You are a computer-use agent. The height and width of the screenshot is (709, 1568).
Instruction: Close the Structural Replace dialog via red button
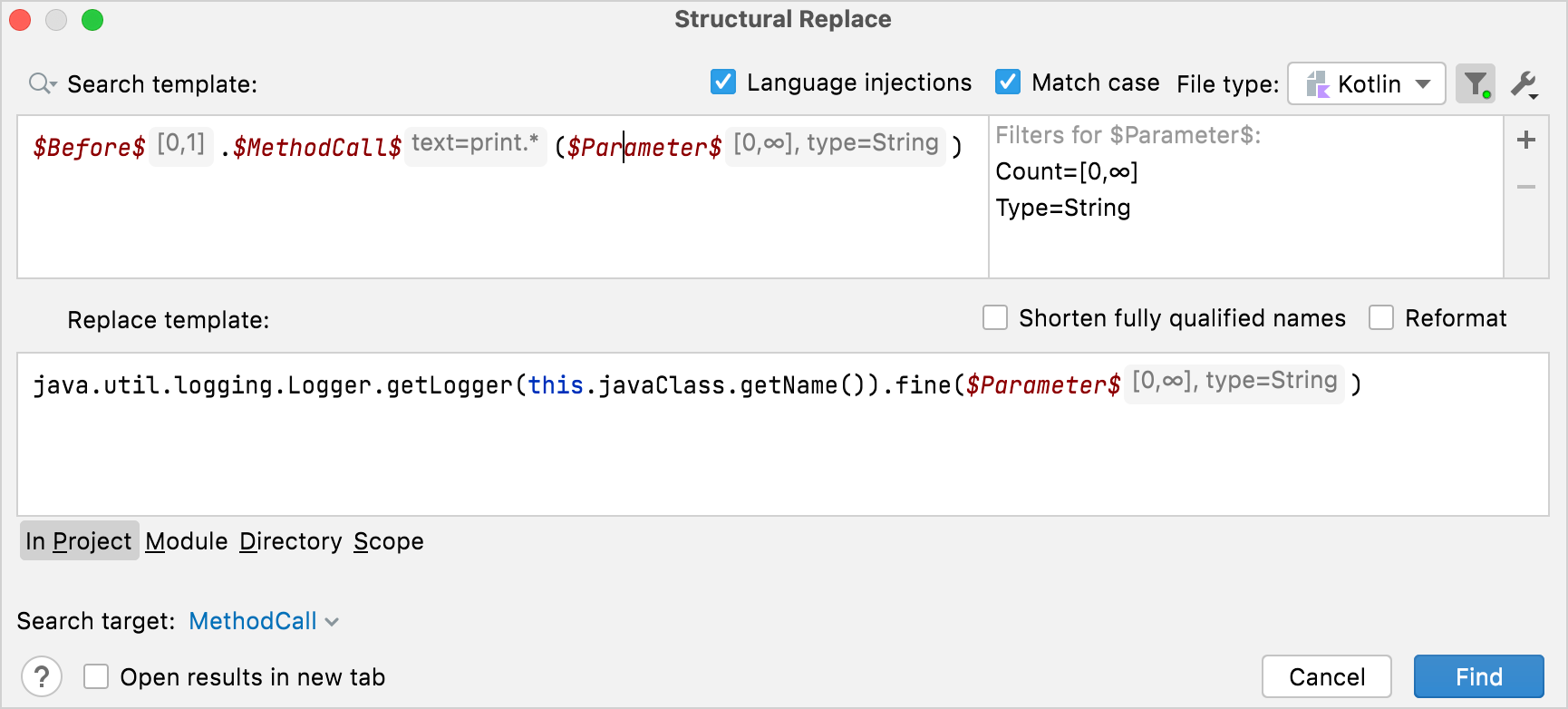pos(20,20)
